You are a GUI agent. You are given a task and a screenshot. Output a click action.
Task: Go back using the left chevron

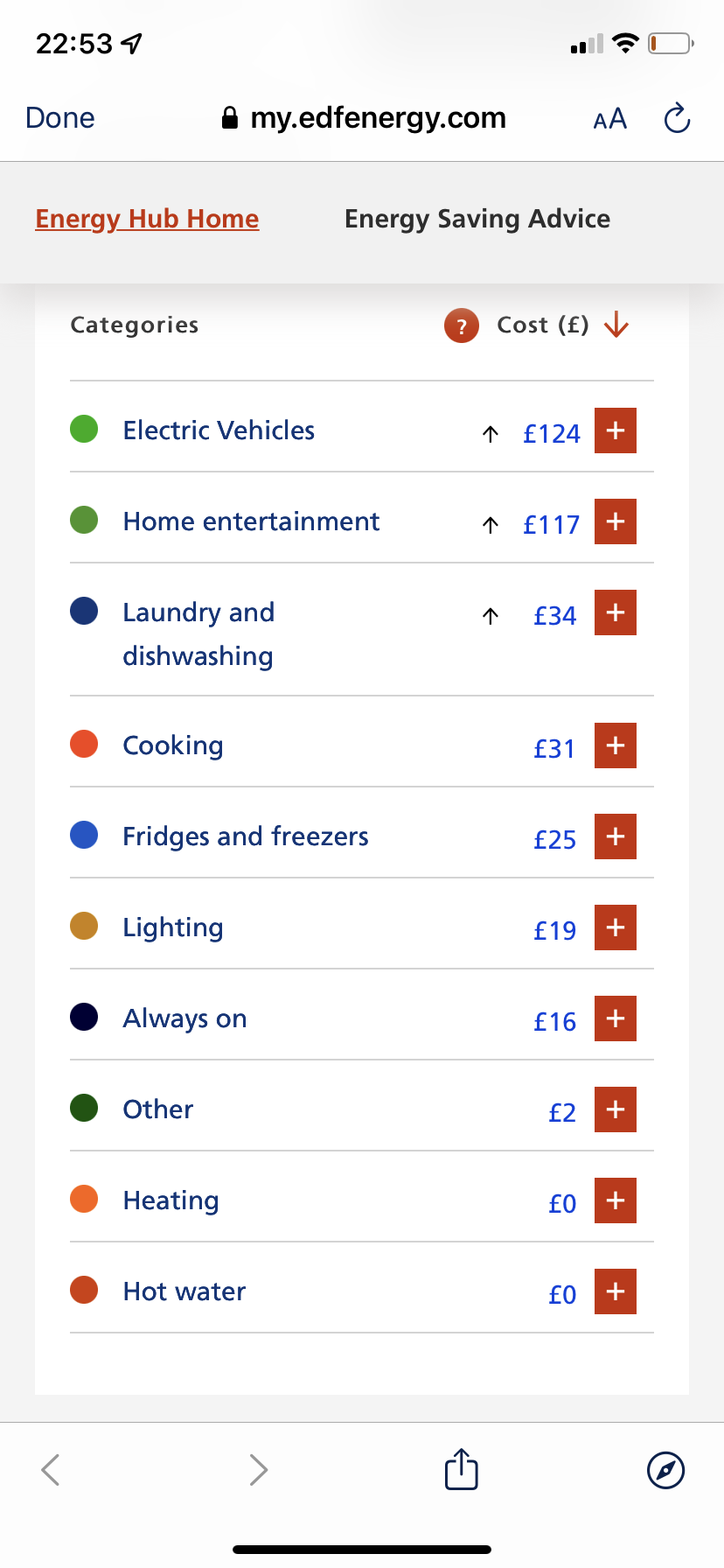(x=51, y=1470)
